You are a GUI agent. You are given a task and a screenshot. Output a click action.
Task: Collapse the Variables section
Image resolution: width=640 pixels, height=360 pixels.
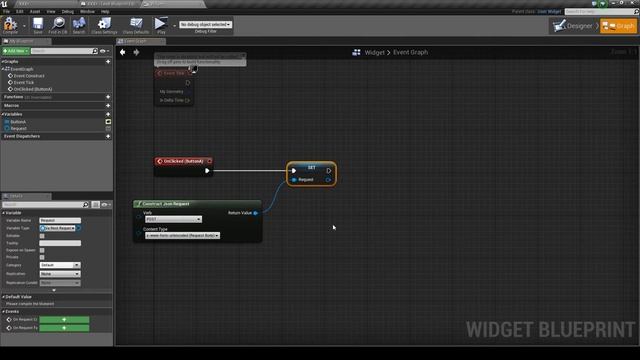(3, 114)
